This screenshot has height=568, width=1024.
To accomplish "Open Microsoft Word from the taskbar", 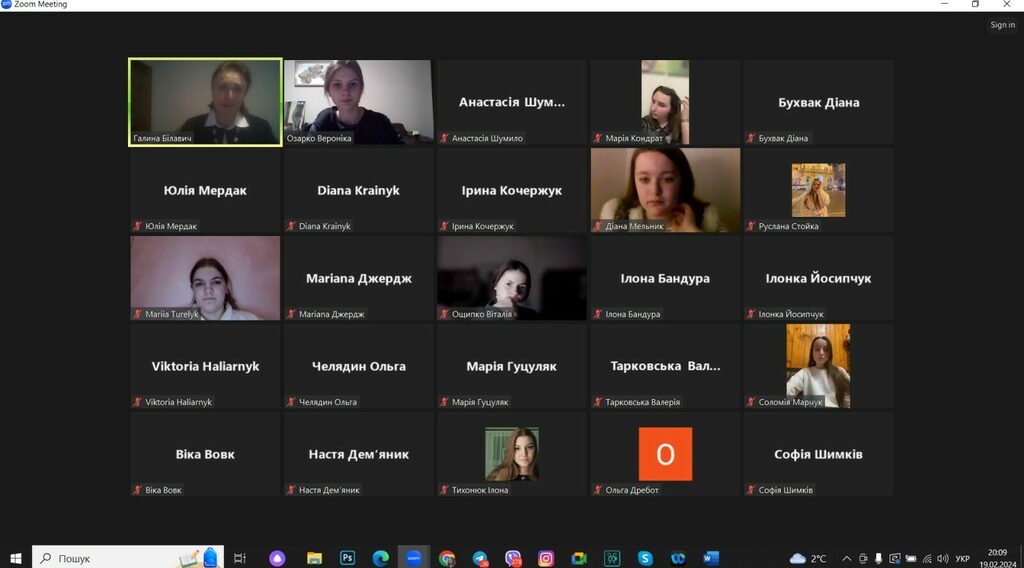I will coord(711,558).
